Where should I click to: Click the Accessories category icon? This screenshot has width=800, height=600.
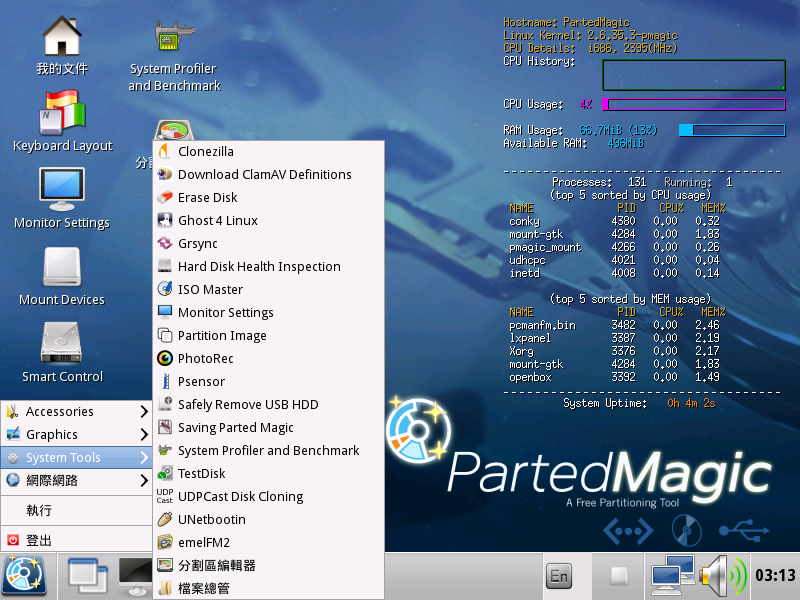click(x=13, y=411)
